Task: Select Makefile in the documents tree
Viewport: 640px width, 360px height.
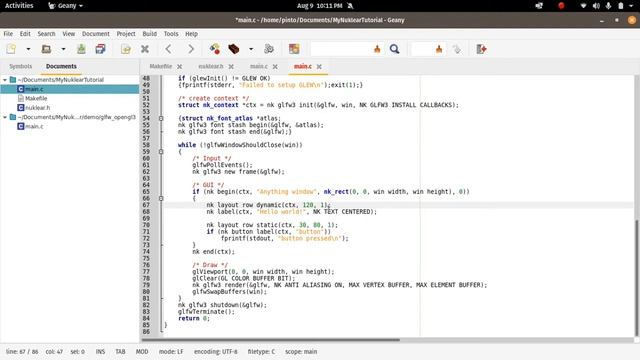Action: (x=36, y=98)
